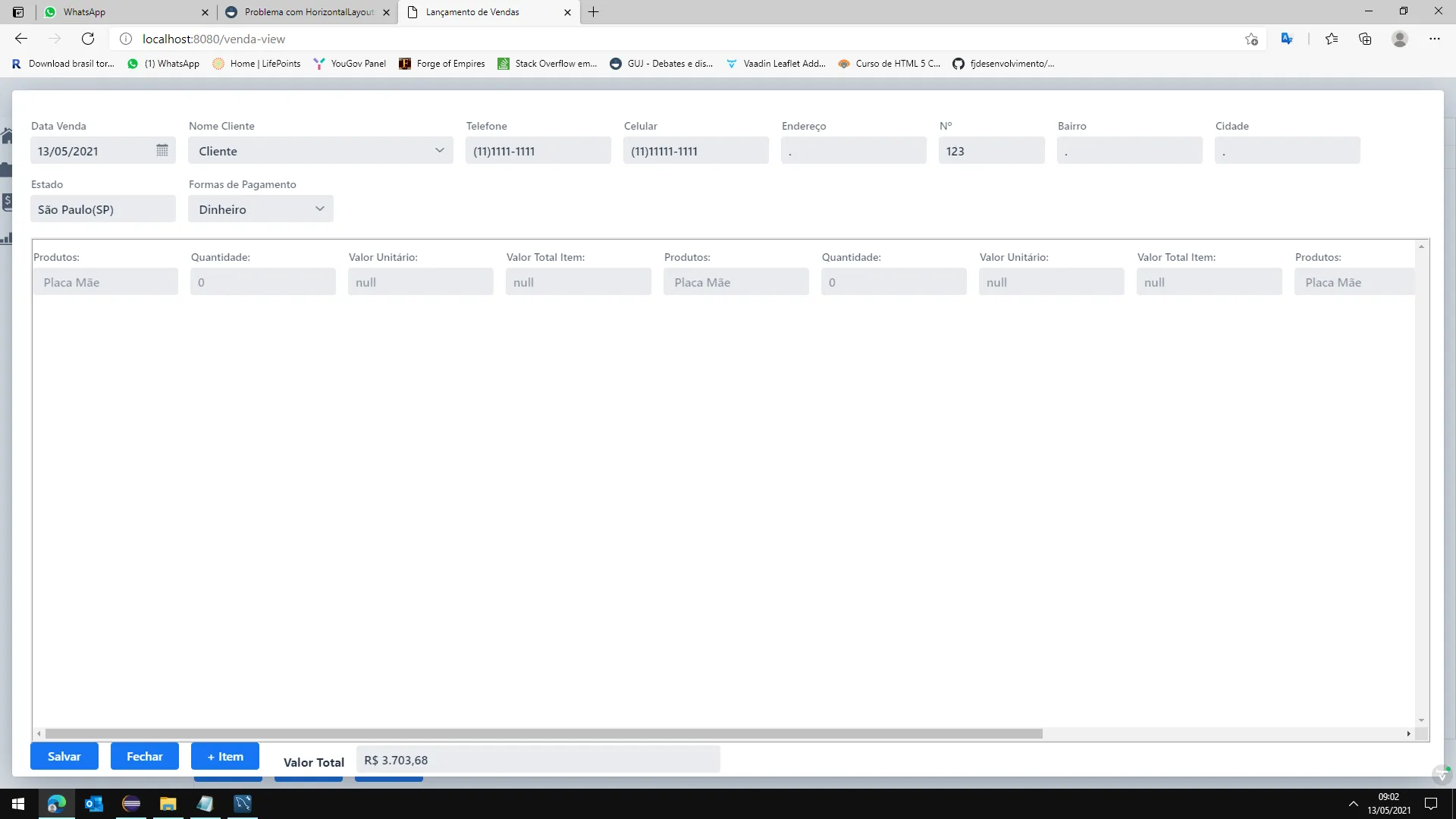Viewport: 1456px width, 819px height.
Task: Open the calendar picker in Data Venda
Action: [162, 150]
